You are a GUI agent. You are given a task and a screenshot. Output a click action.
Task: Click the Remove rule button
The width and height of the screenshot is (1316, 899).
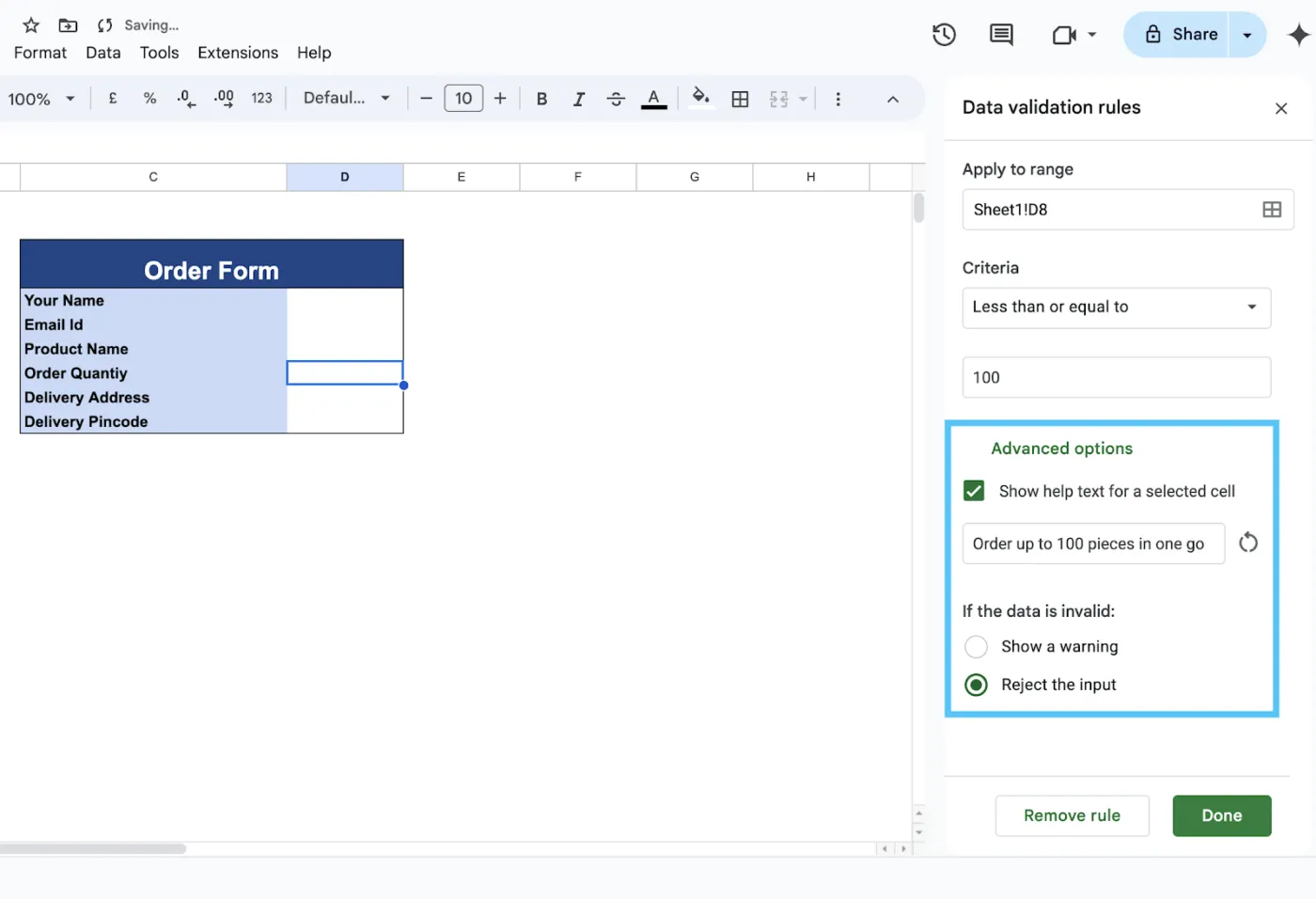(1072, 815)
